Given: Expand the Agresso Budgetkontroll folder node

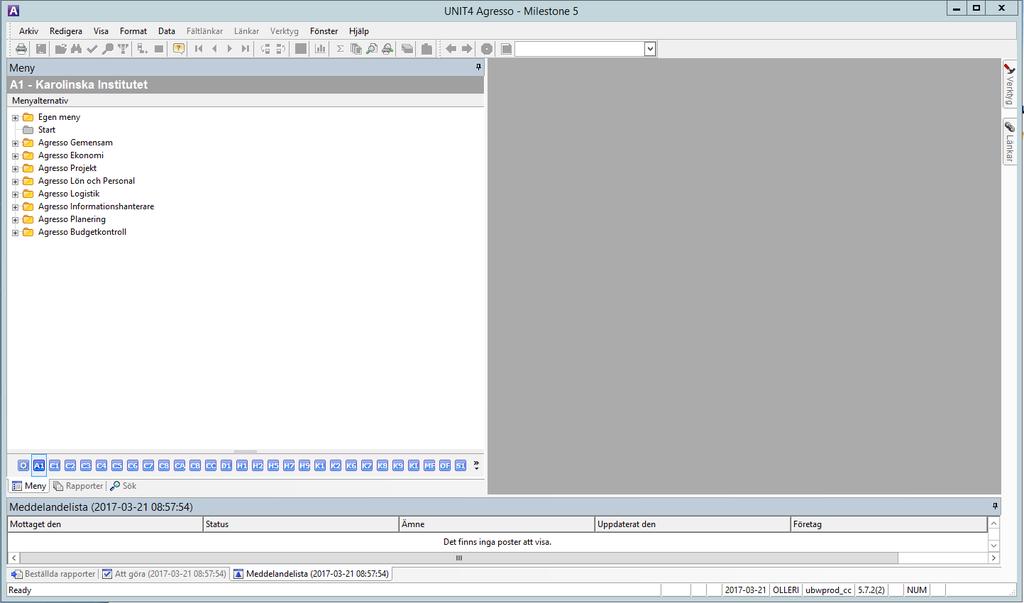Looking at the screenshot, I should [x=15, y=233].
